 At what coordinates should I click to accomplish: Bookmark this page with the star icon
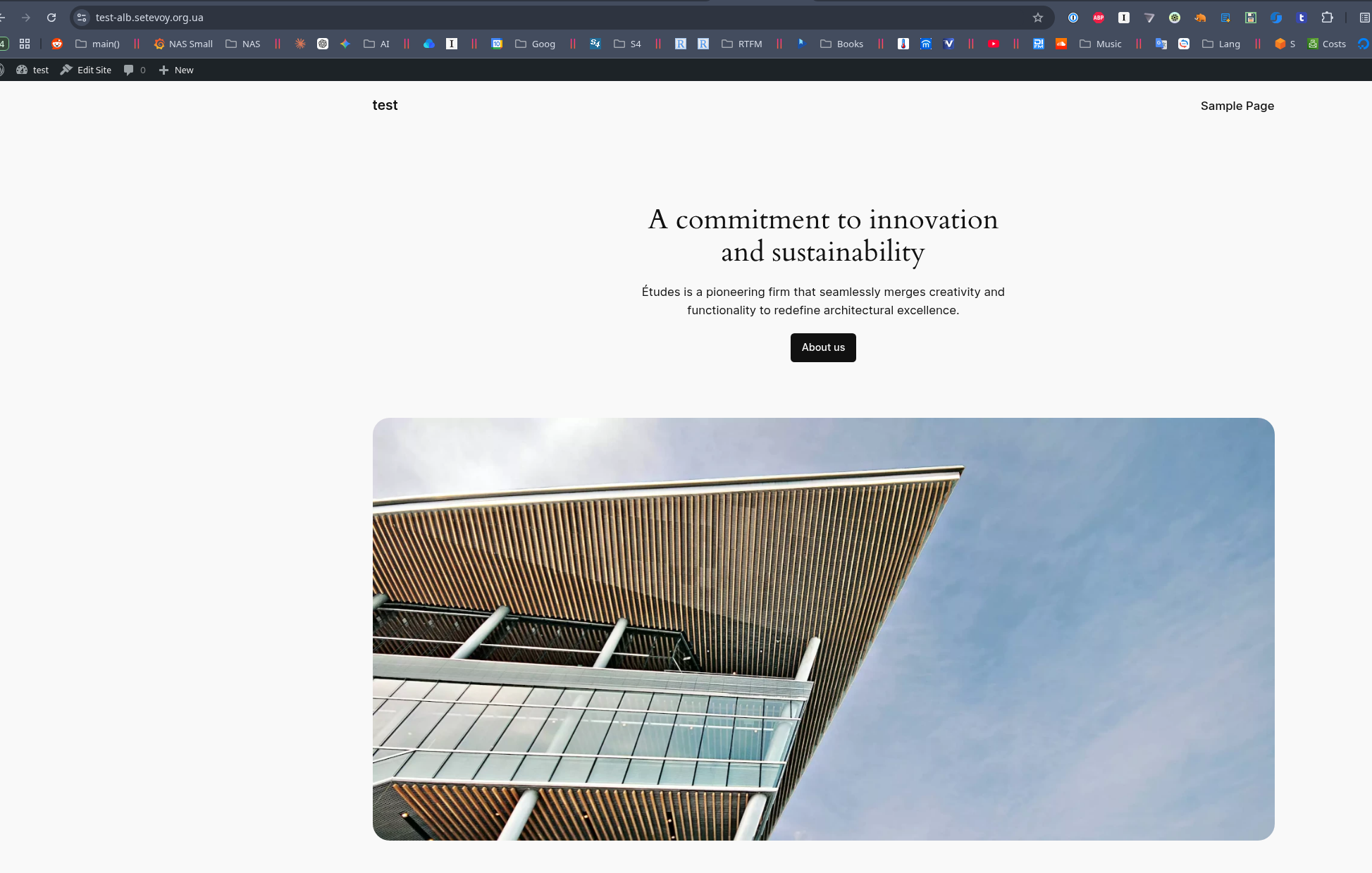(1037, 18)
